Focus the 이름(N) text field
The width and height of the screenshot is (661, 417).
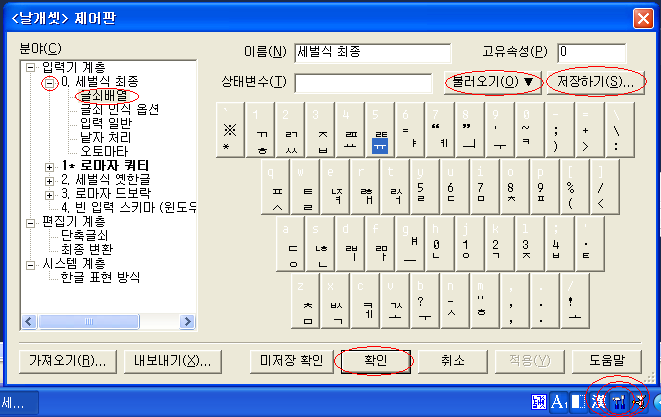pos(373,52)
